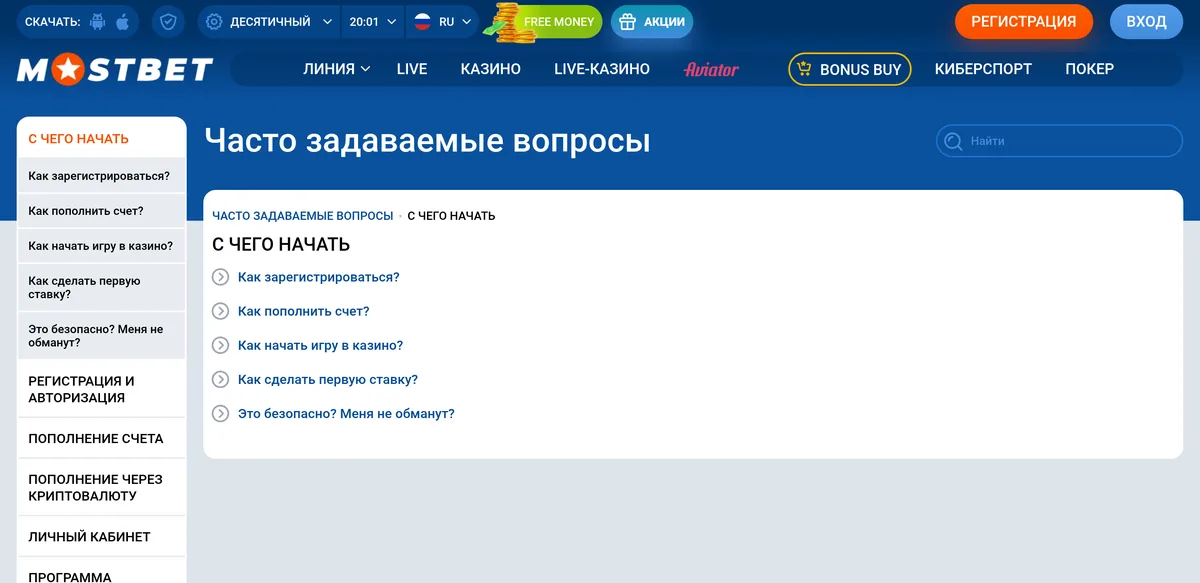This screenshot has height=583, width=1200.
Task: Click the cart icon in BONUS BUY
Action: pyautogui.click(x=804, y=69)
